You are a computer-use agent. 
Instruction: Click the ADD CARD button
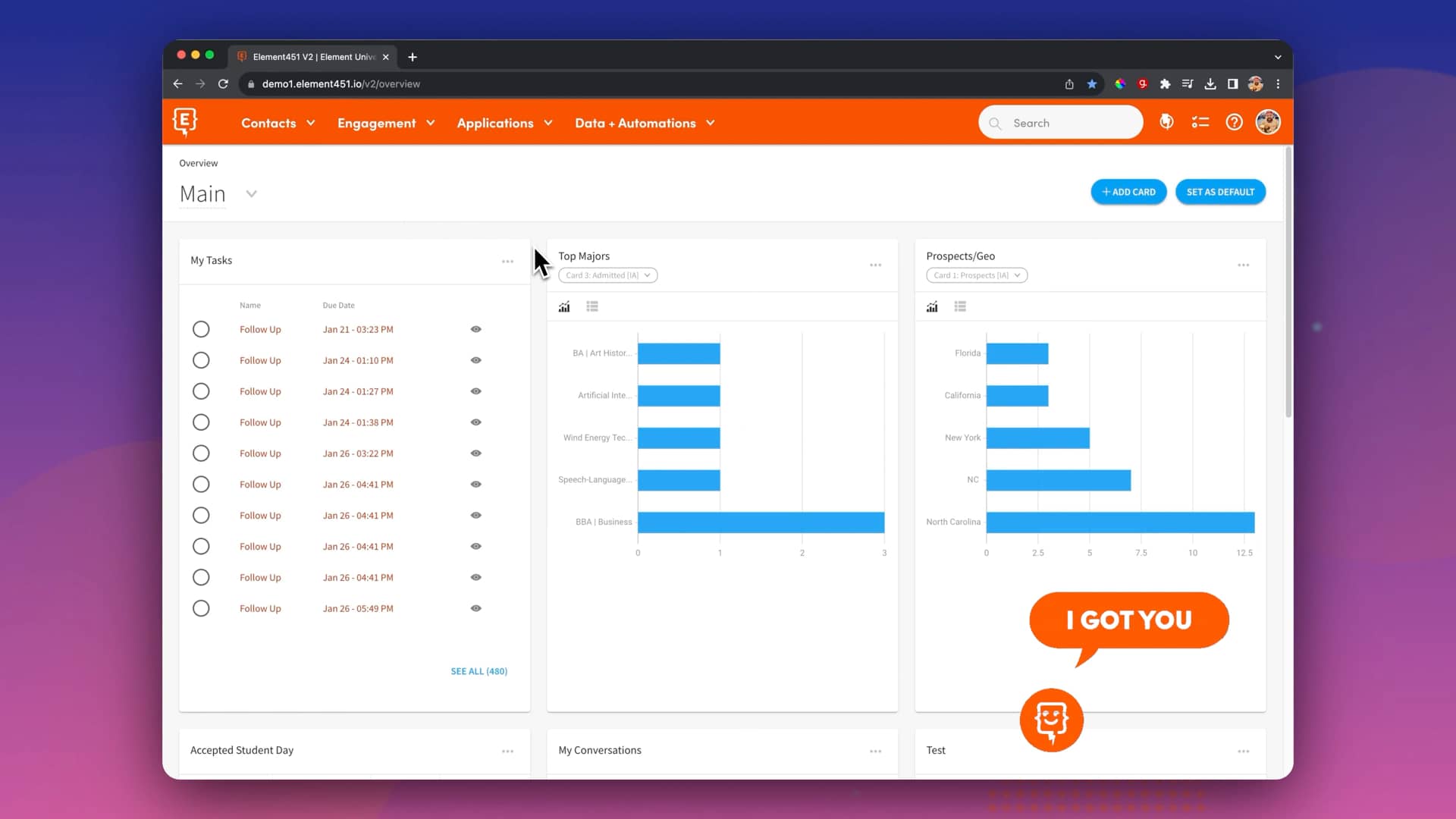(1128, 192)
